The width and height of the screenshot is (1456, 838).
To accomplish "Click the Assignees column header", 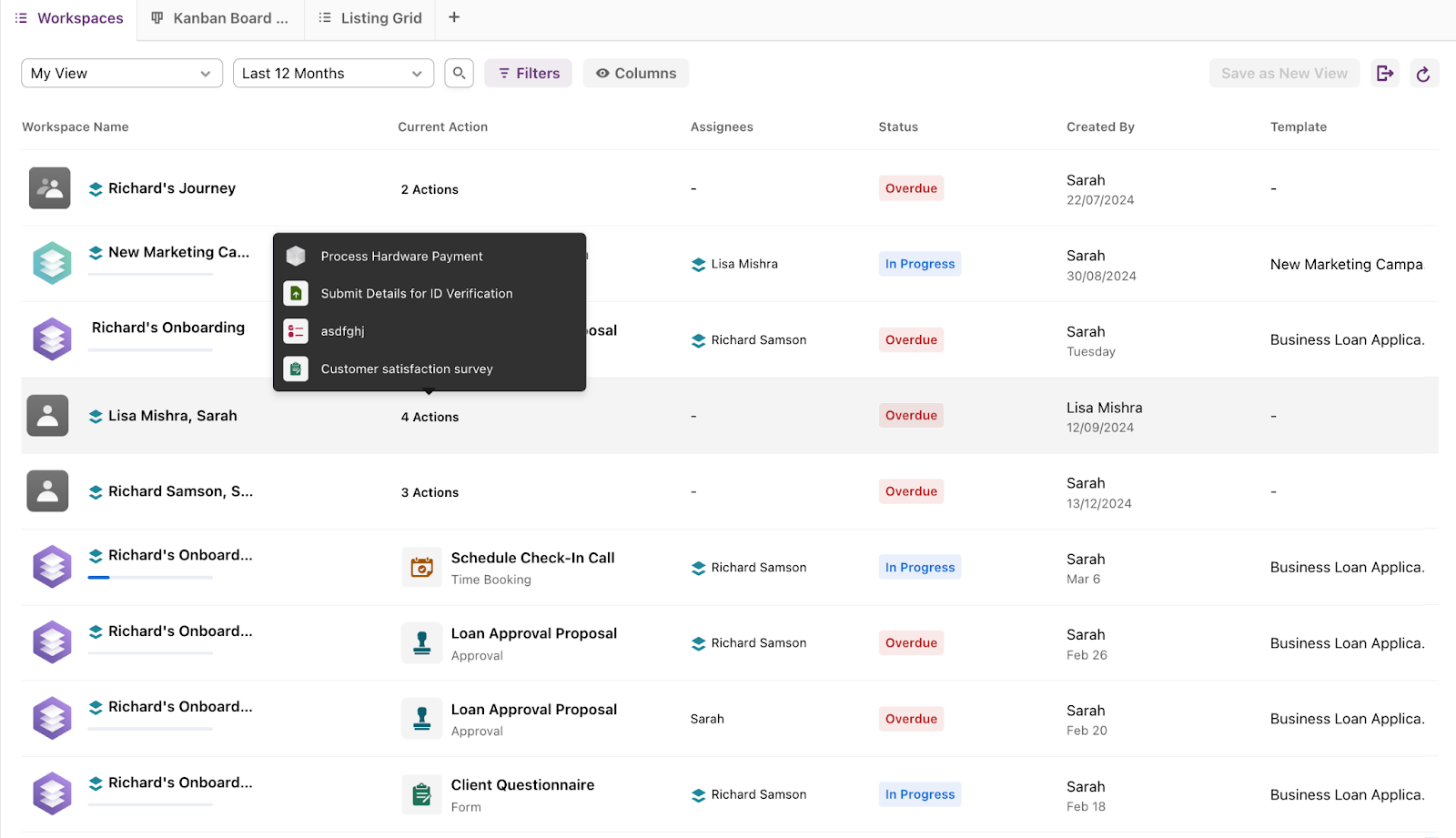I will pos(722,127).
